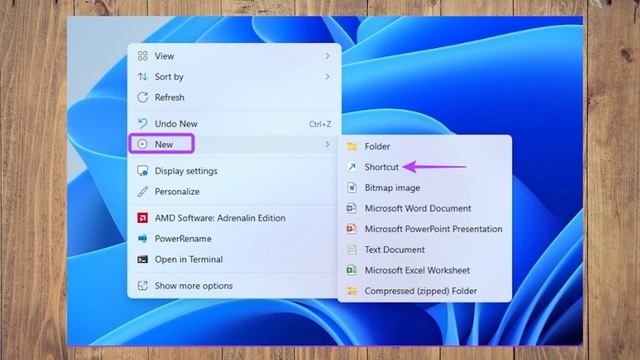Choose Personalize from the menu
The height and width of the screenshot is (360, 640).
(234, 191)
